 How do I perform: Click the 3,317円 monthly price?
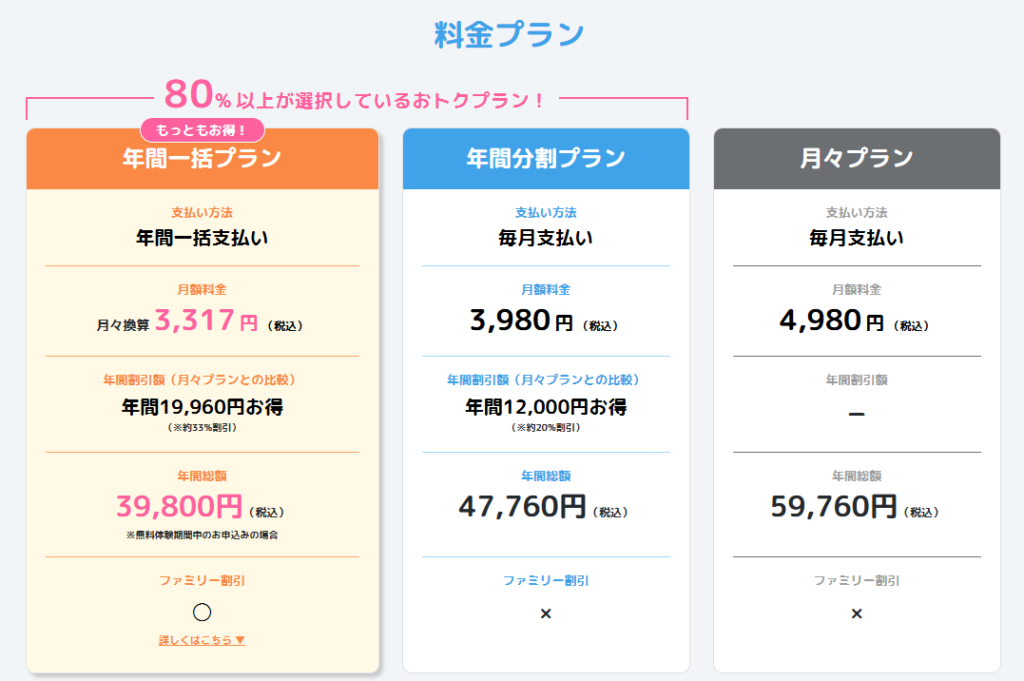(x=206, y=321)
